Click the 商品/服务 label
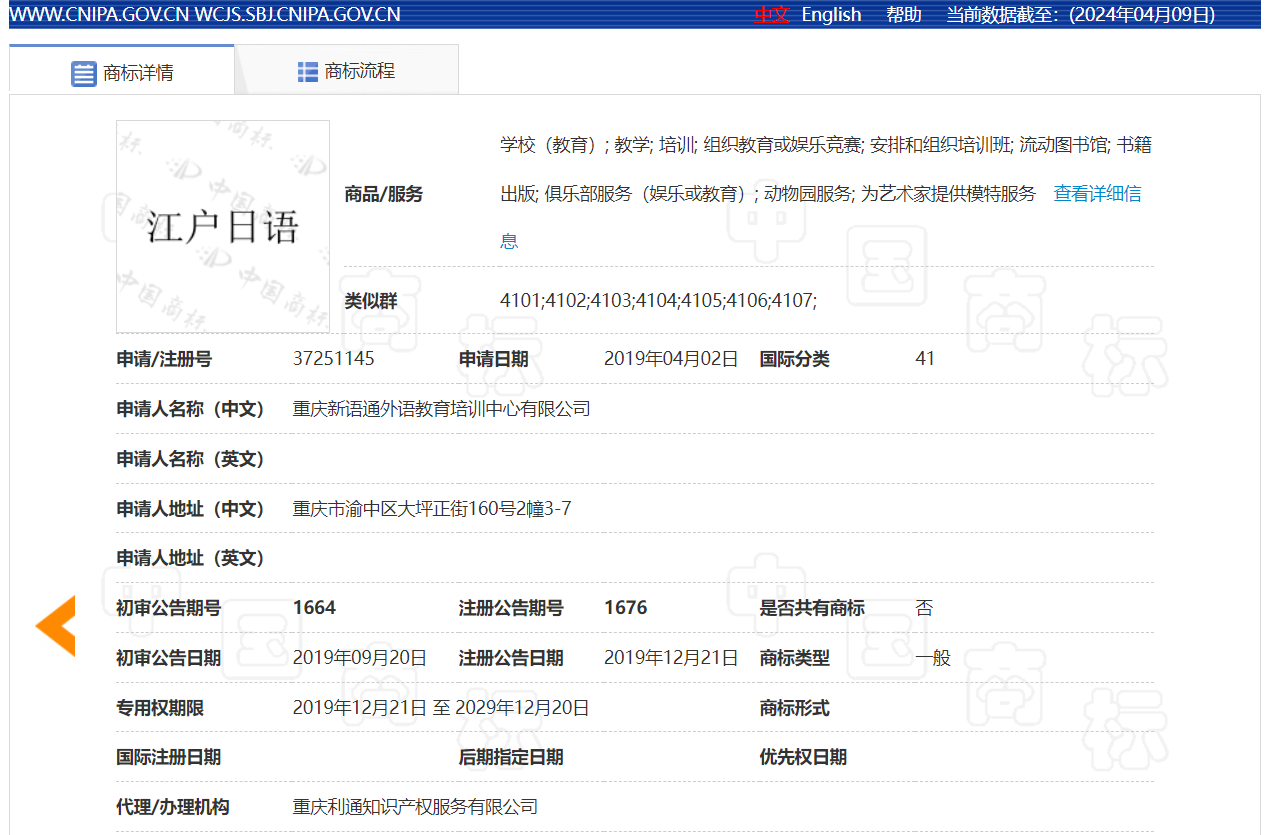Viewport: 1280px width, 835px height. (x=384, y=194)
